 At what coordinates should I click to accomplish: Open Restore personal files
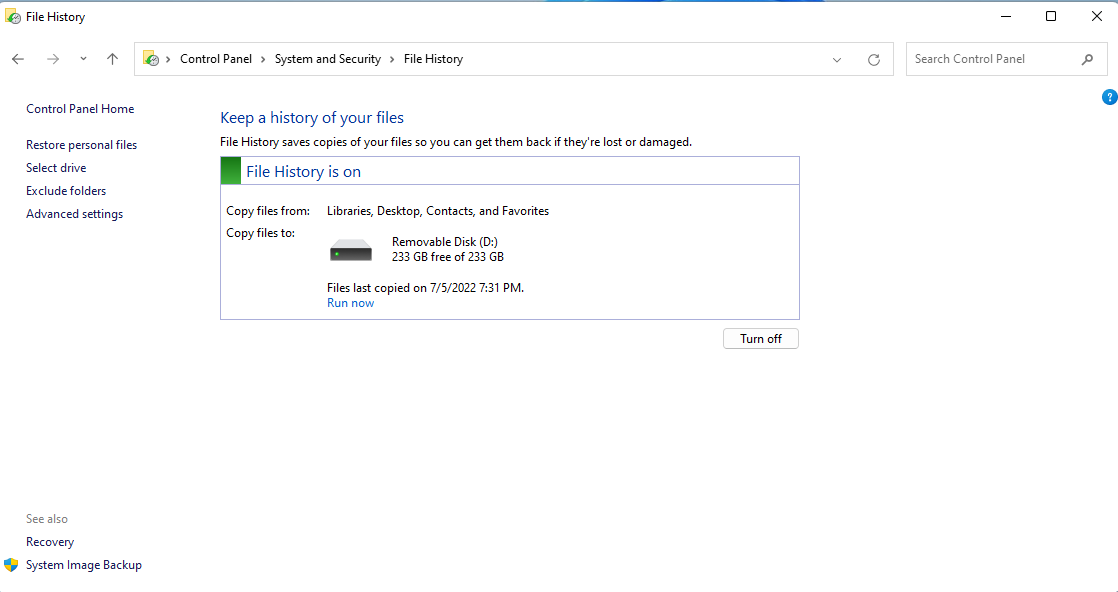pyautogui.click(x=81, y=145)
